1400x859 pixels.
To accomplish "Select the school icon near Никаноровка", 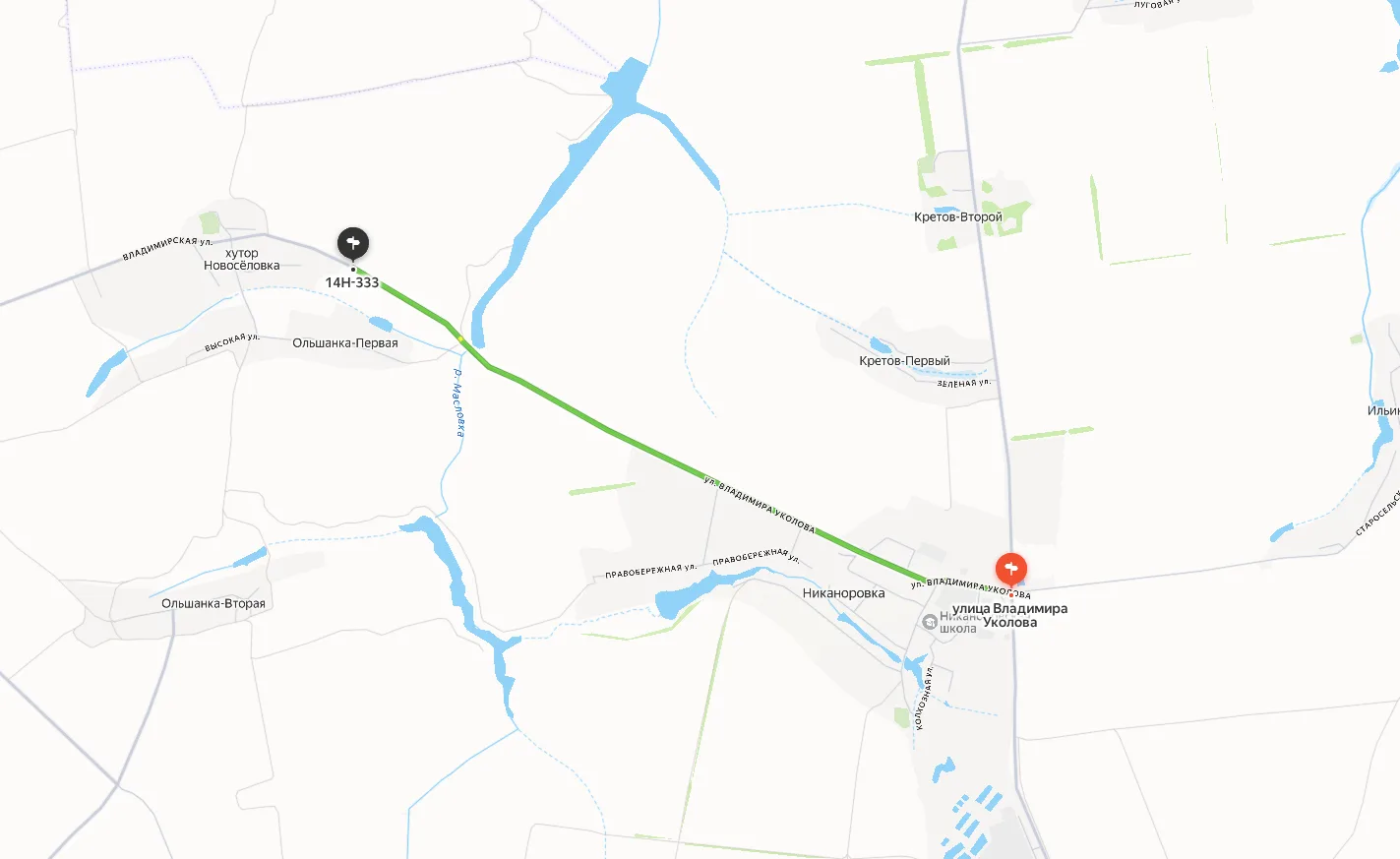I will (929, 622).
